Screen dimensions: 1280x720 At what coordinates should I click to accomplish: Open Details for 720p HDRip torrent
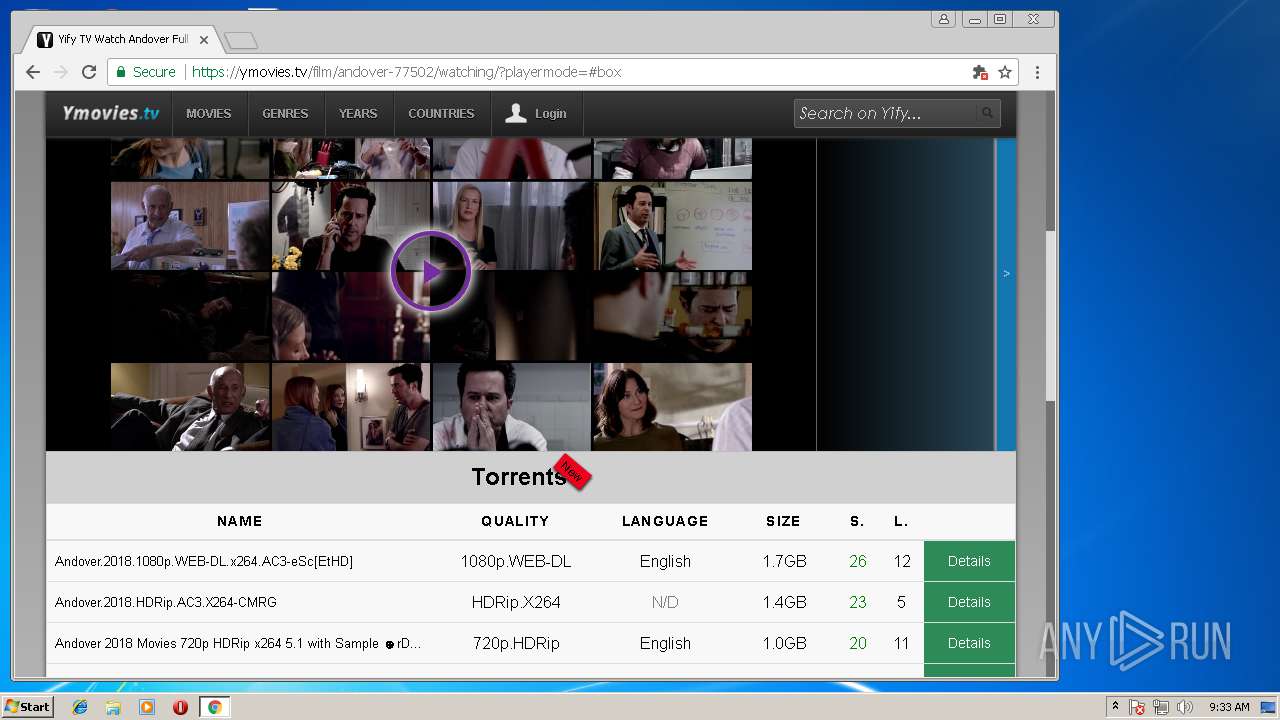coord(969,643)
